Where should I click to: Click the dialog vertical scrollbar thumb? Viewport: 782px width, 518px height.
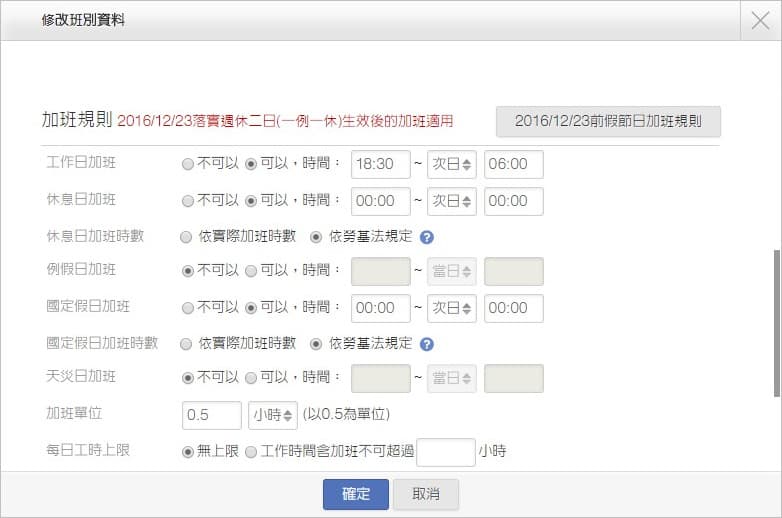[x=777, y=323]
